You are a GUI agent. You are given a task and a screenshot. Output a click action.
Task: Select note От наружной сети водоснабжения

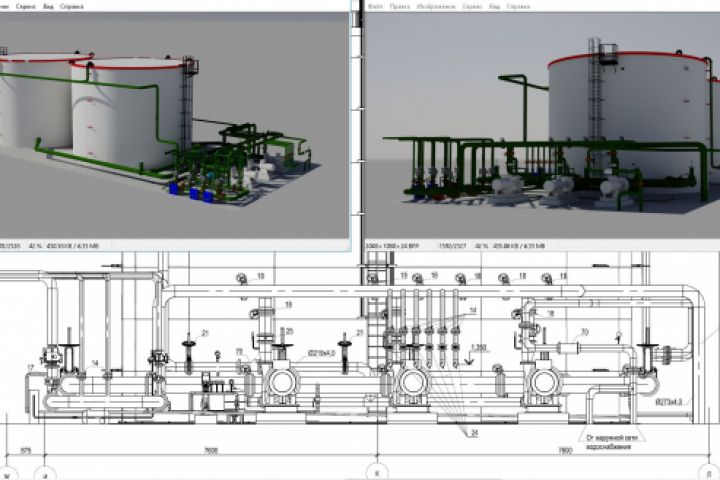612,442
